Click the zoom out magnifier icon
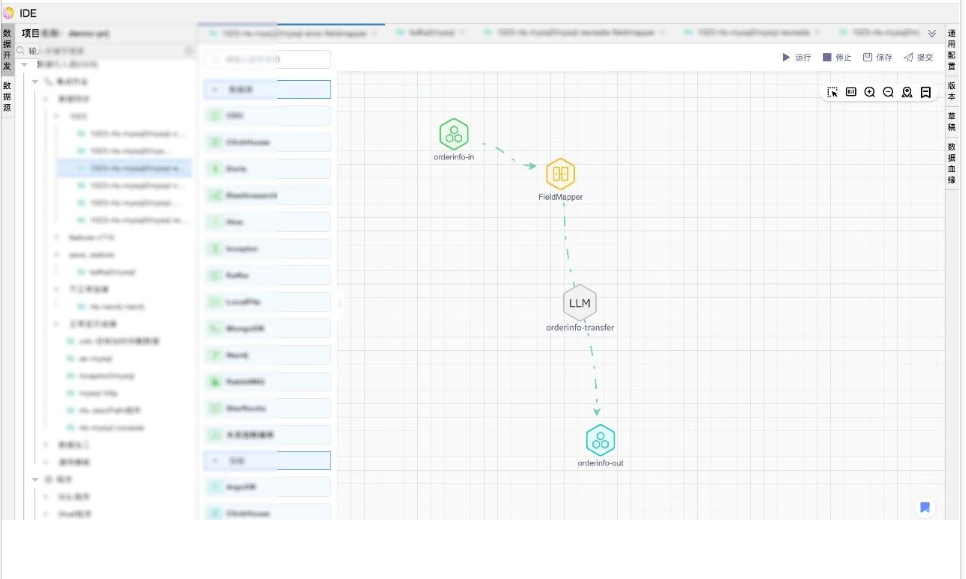Viewport: 966px width, 579px height. 888,92
